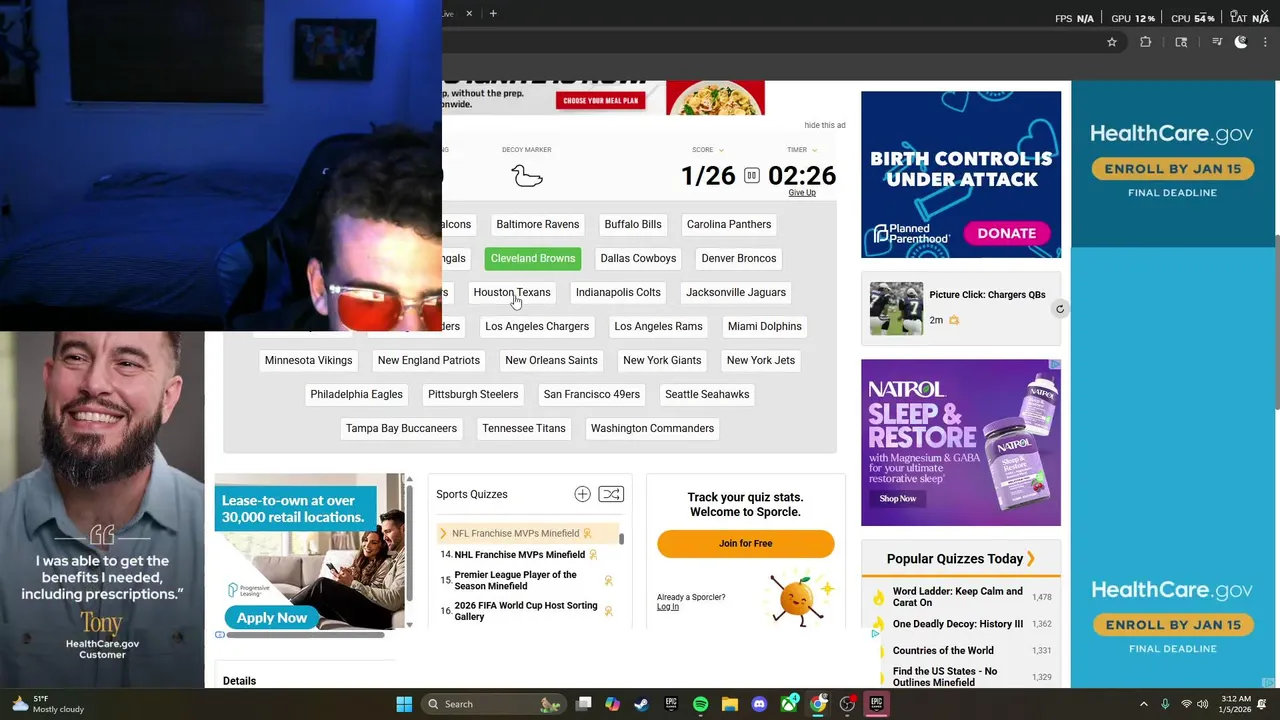Open One Deadly Decoy: History III quiz
This screenshot has height=720, width=1280.
(957, 624)
